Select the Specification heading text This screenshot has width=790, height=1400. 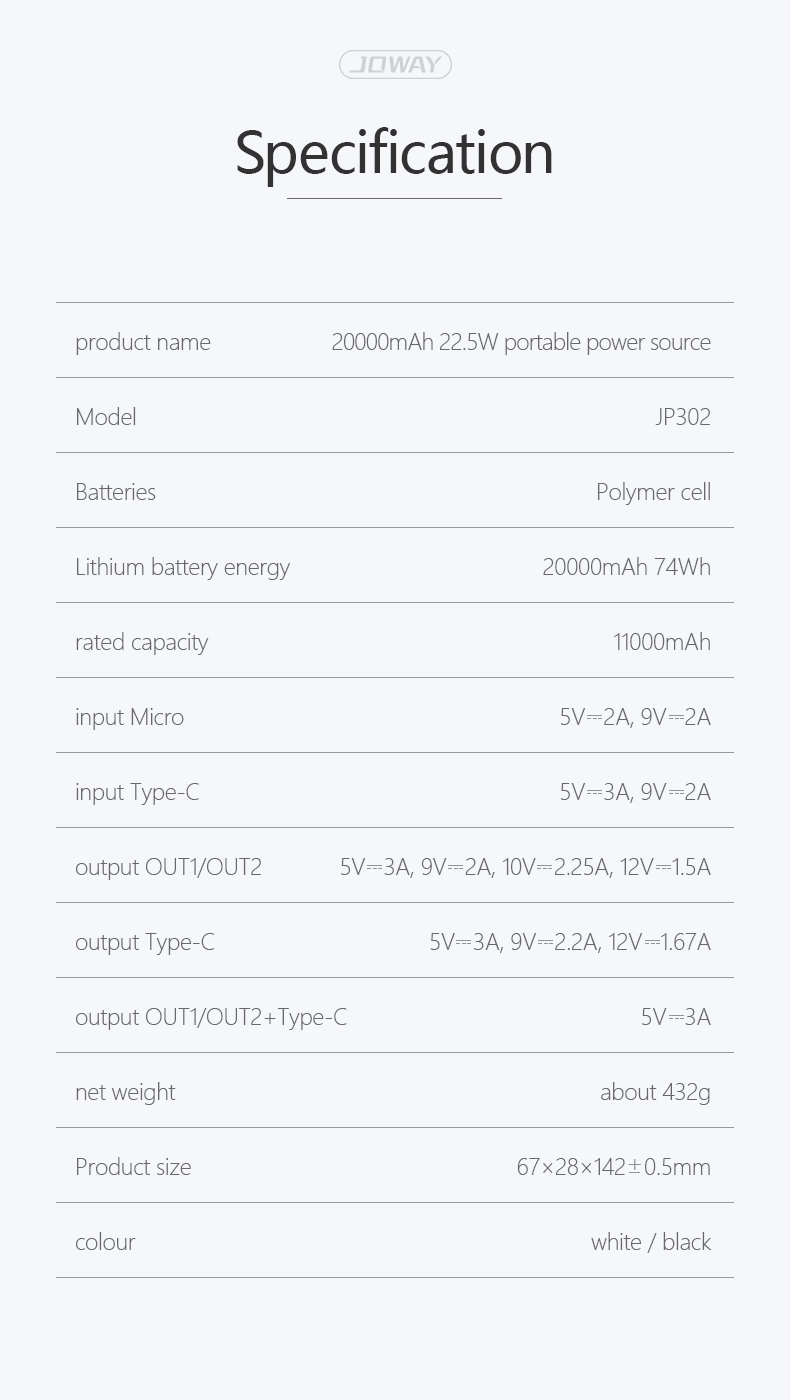(394, 153)
